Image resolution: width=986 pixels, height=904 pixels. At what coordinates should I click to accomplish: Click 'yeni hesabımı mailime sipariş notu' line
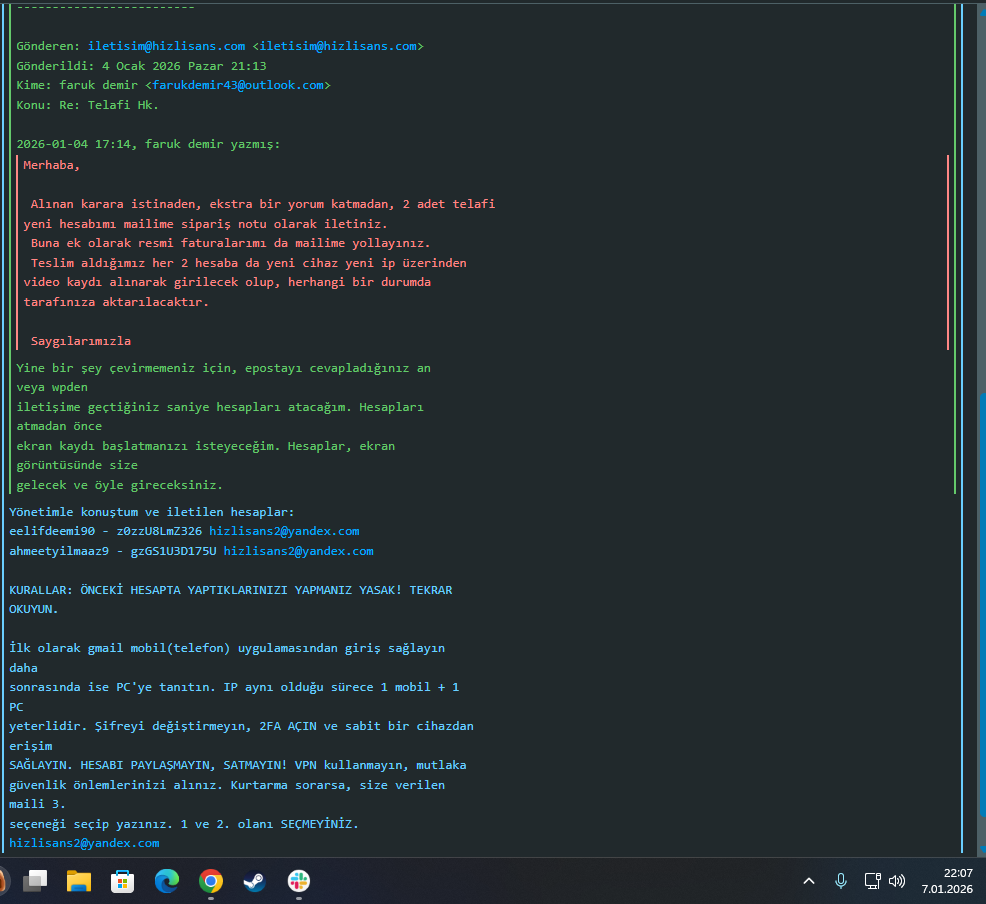(206, 224)
